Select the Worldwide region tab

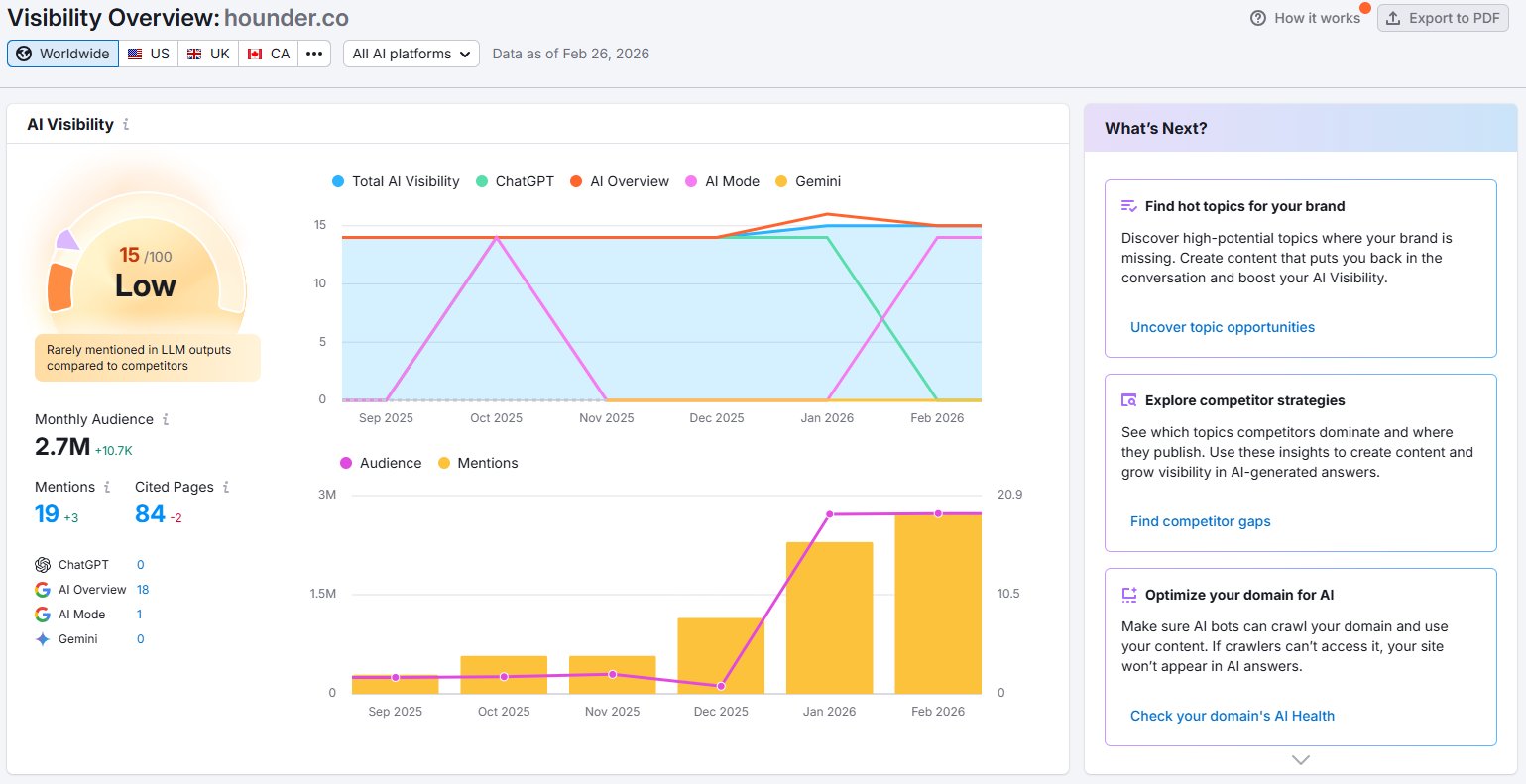[x=63, y=54]
